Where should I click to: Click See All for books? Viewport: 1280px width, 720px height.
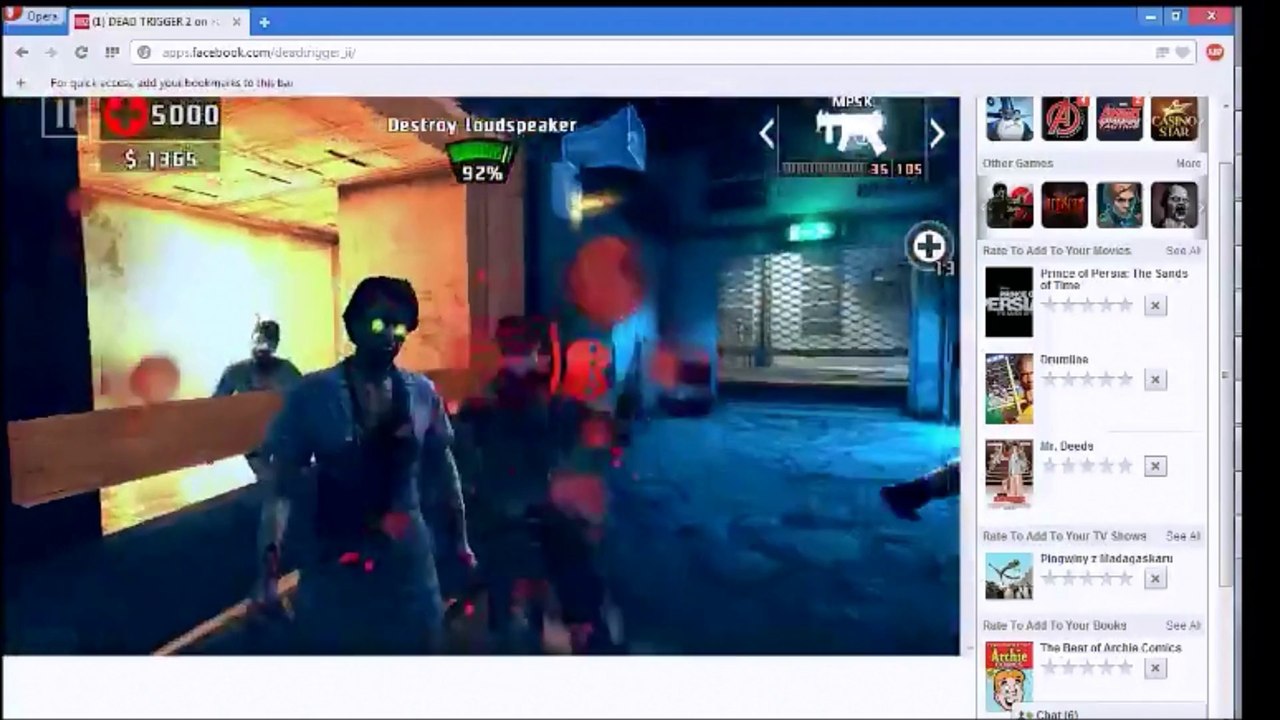[x=1183, y=626]
